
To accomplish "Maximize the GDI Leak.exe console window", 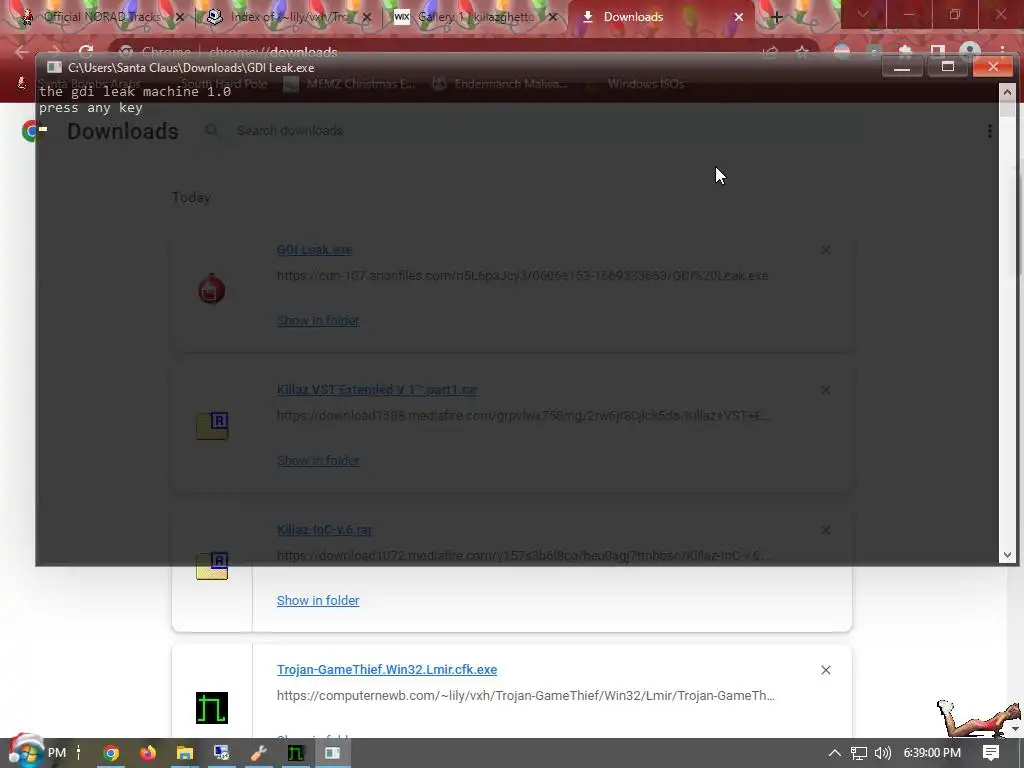I will [x=948, y=67].
